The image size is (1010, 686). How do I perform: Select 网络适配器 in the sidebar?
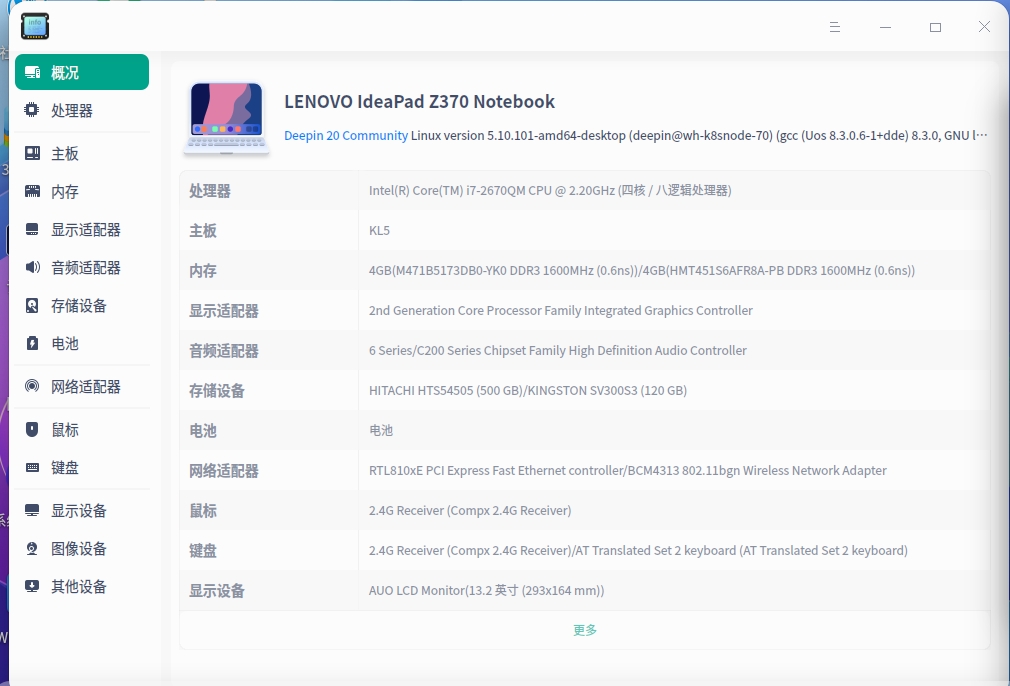(x=82, y=386)
